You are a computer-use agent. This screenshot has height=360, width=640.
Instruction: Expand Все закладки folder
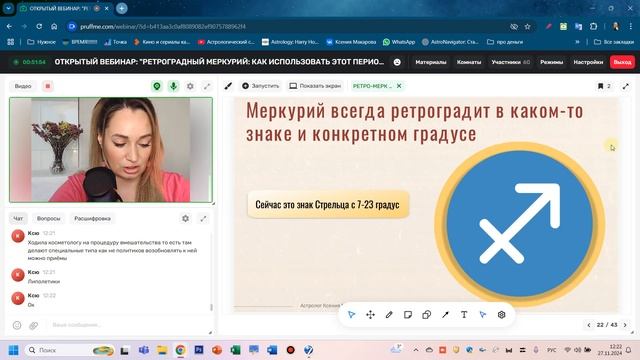(613, 42)
